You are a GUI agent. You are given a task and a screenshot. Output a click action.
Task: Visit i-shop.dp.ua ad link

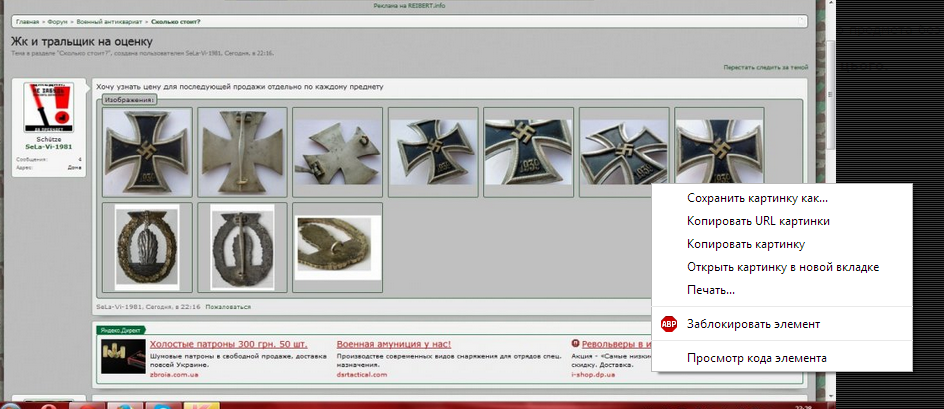click(x=593, y=375)
